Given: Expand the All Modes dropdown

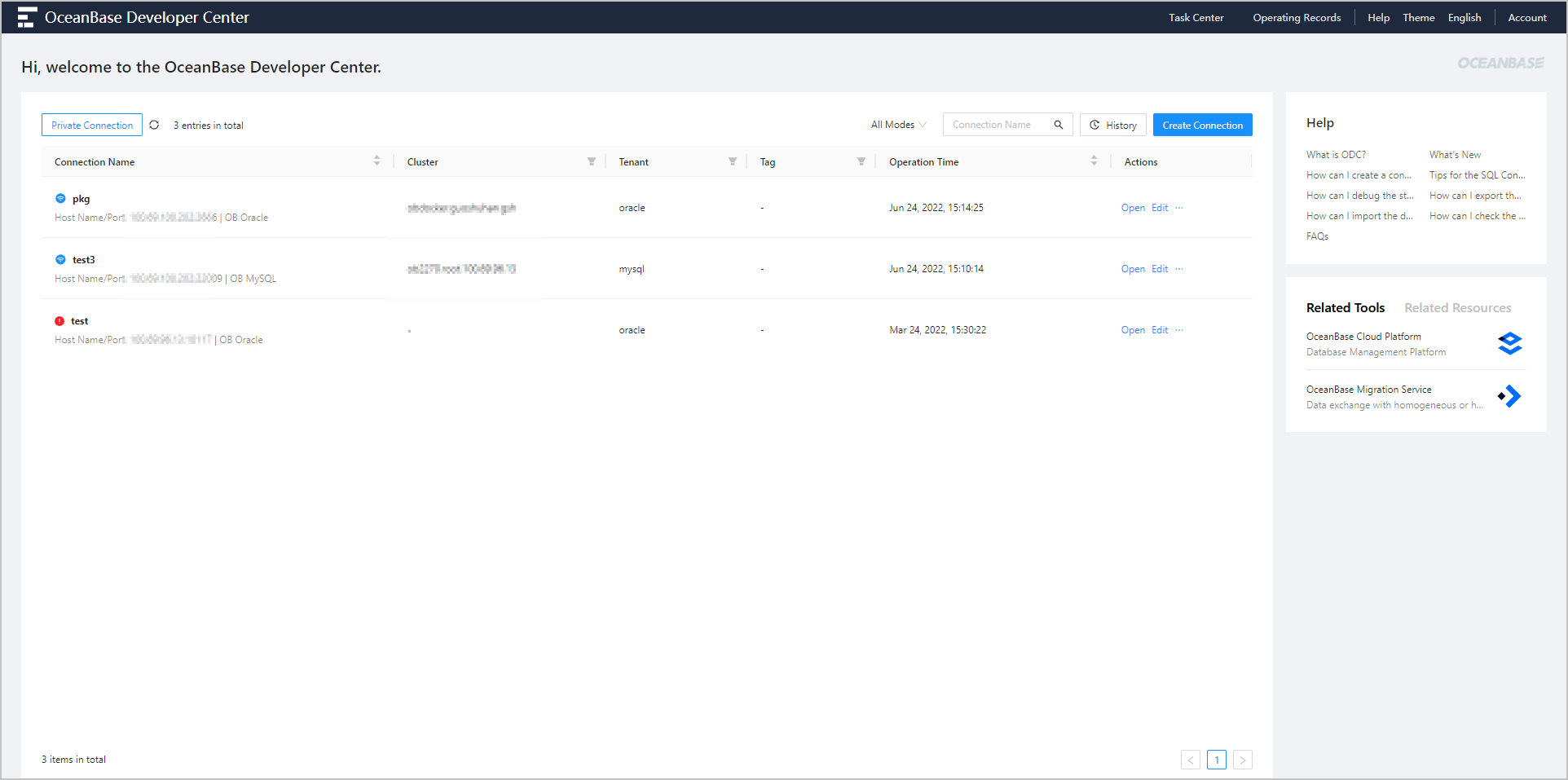Looking at the screenshot, I should 898,125.
